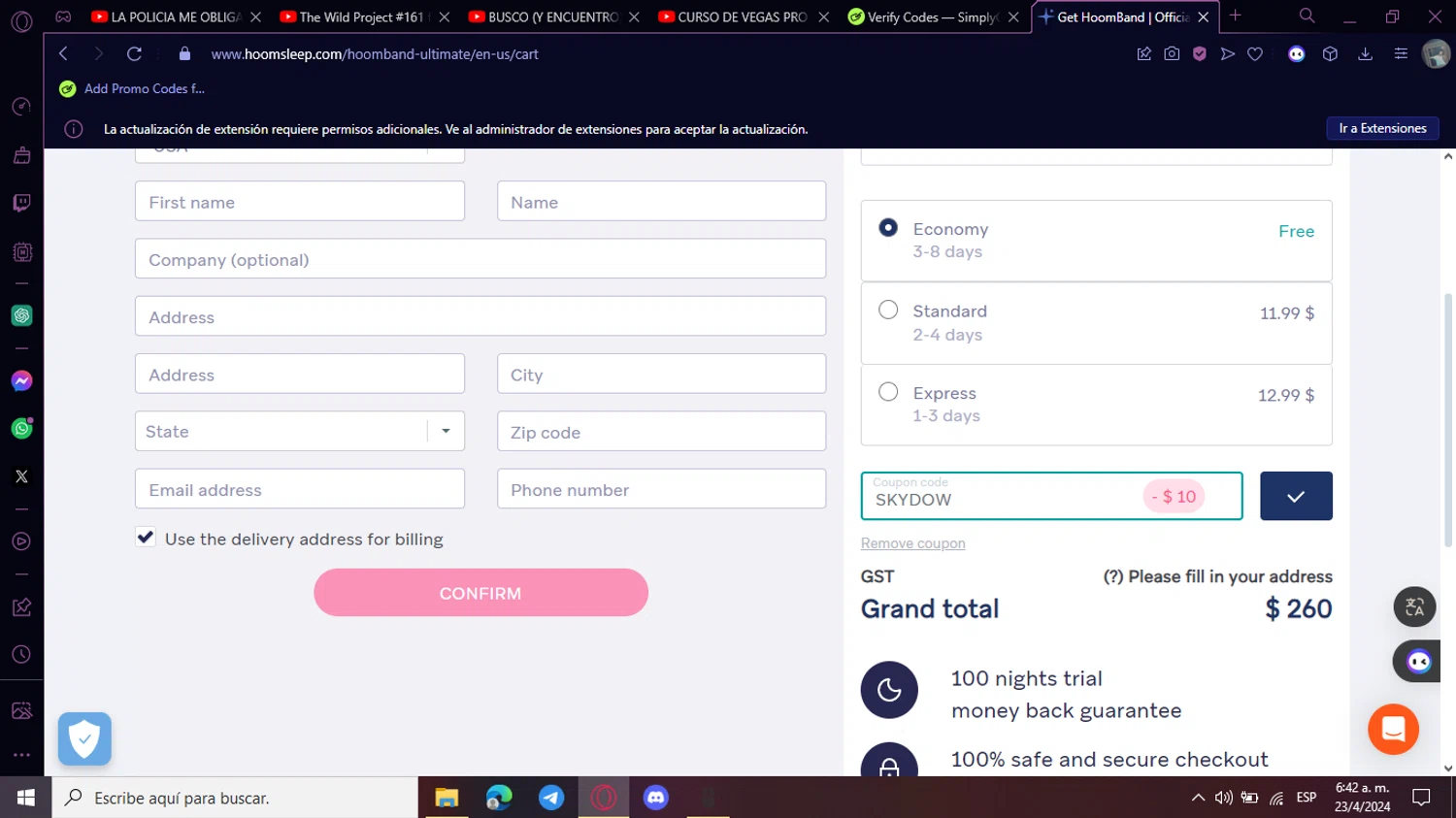Open Microsoft Edge from the taskbar
The width and height of the screenshot is (1456, 818).
(x=499, y=798)
